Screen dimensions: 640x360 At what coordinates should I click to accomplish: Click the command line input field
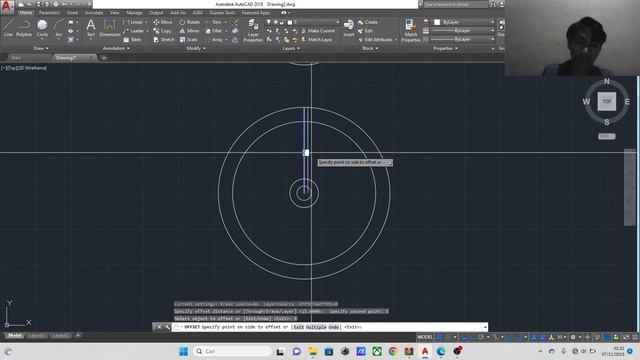329,327
